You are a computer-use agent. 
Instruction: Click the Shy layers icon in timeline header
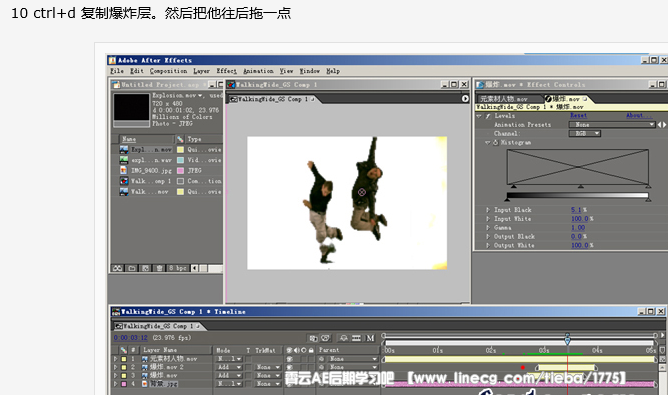point(344,338)
